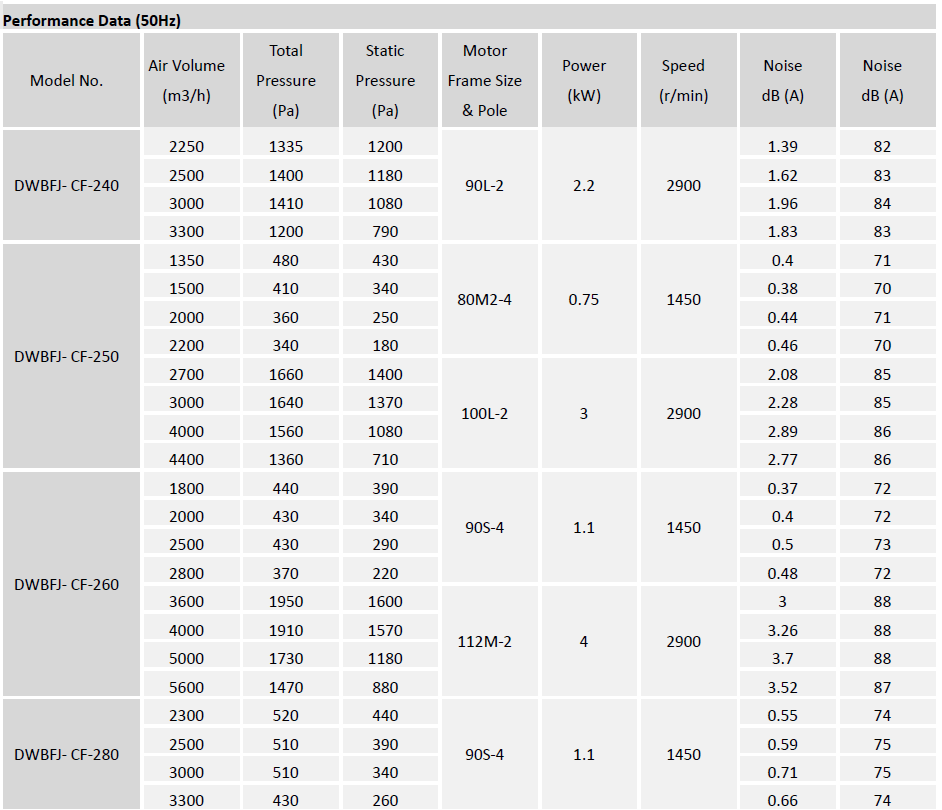Click the Performance Data (50Hz) title
This screenshot has width=942, height=810.
[92, 19]
